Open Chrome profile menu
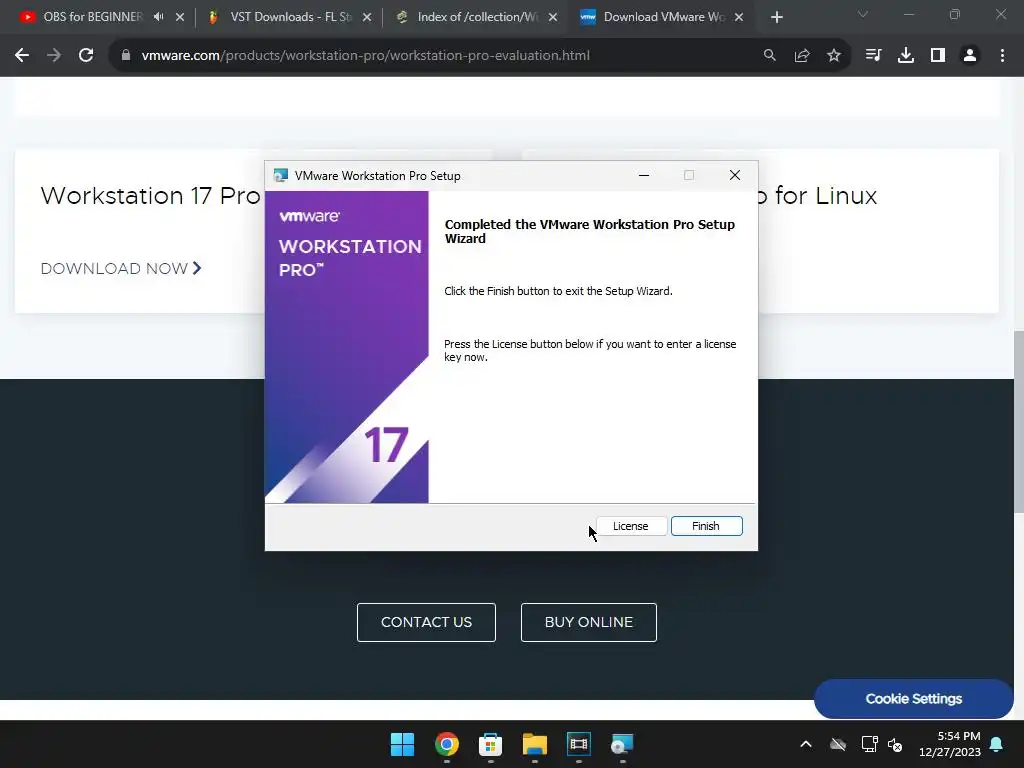Image resolution: width=1024 pixels, height=768 pixels. (970, 56)
